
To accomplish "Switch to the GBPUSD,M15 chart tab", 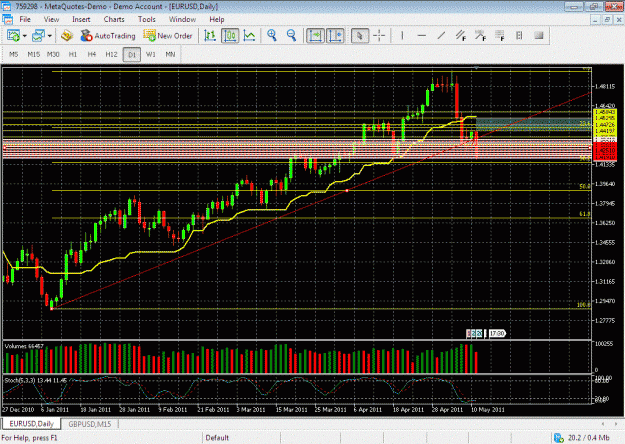I will pyautogui.click(x=90, y=424).
